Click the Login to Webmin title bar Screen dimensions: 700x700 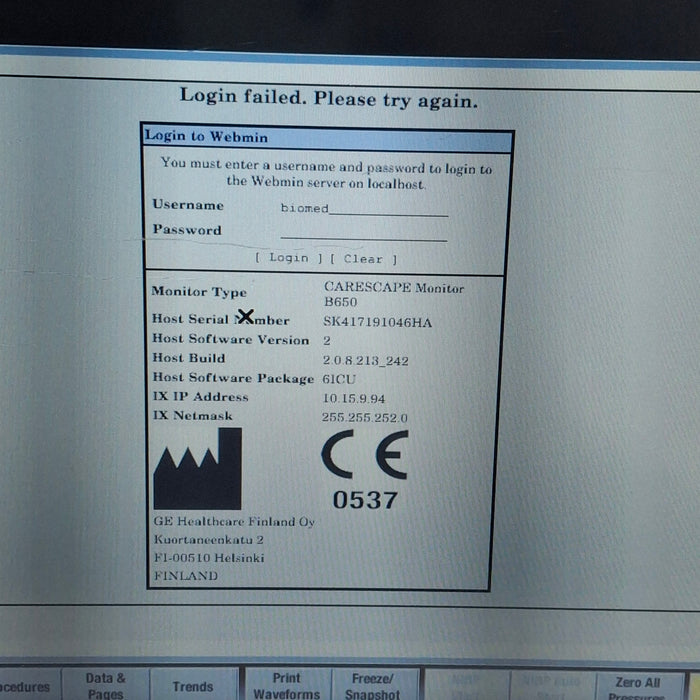tap(327, 137)
